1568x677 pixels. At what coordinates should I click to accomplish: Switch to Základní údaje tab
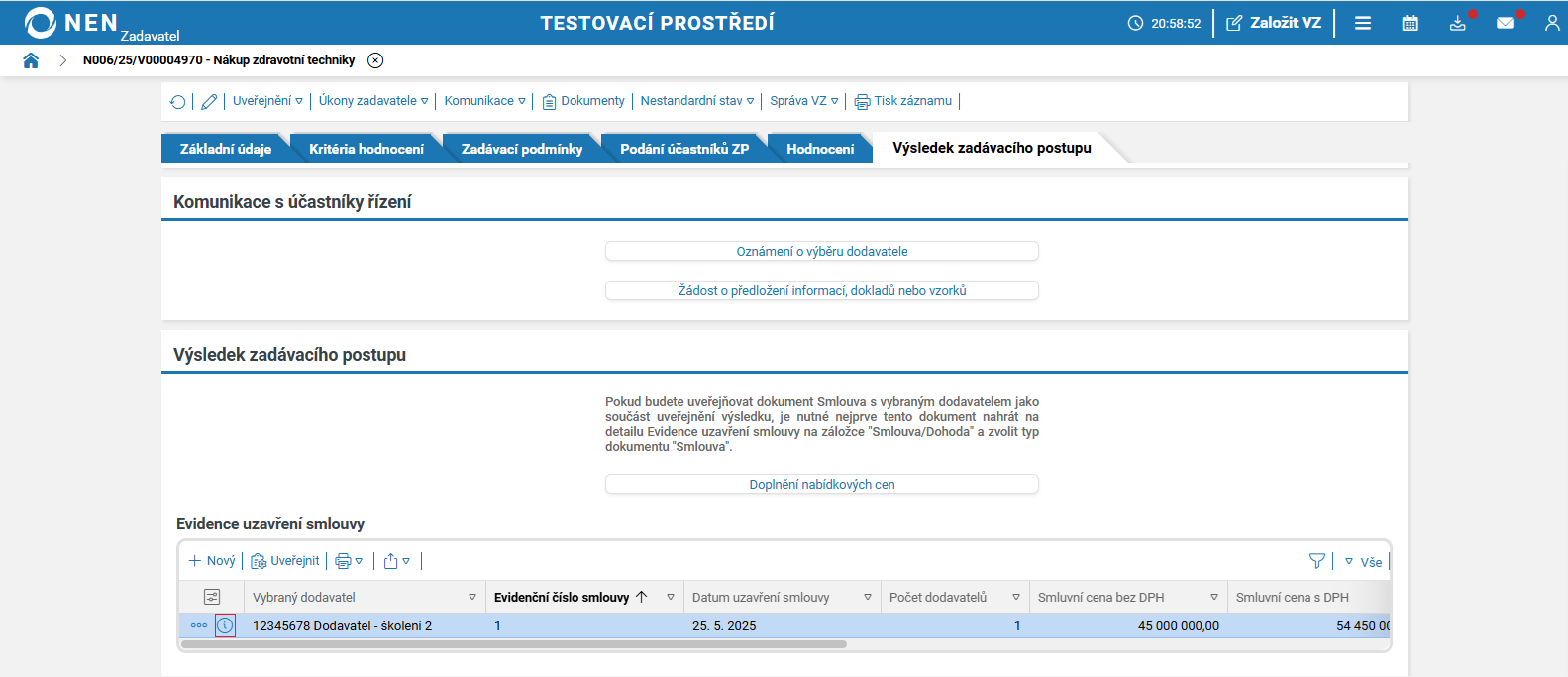[226, 149]
